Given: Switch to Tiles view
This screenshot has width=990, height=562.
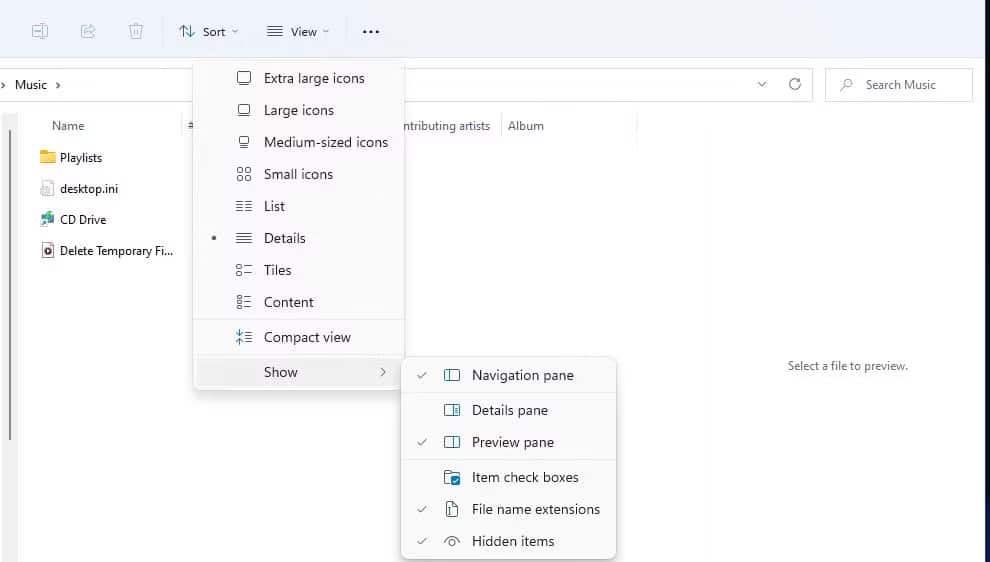Looking at the screenshot, I should coord(299,270).
